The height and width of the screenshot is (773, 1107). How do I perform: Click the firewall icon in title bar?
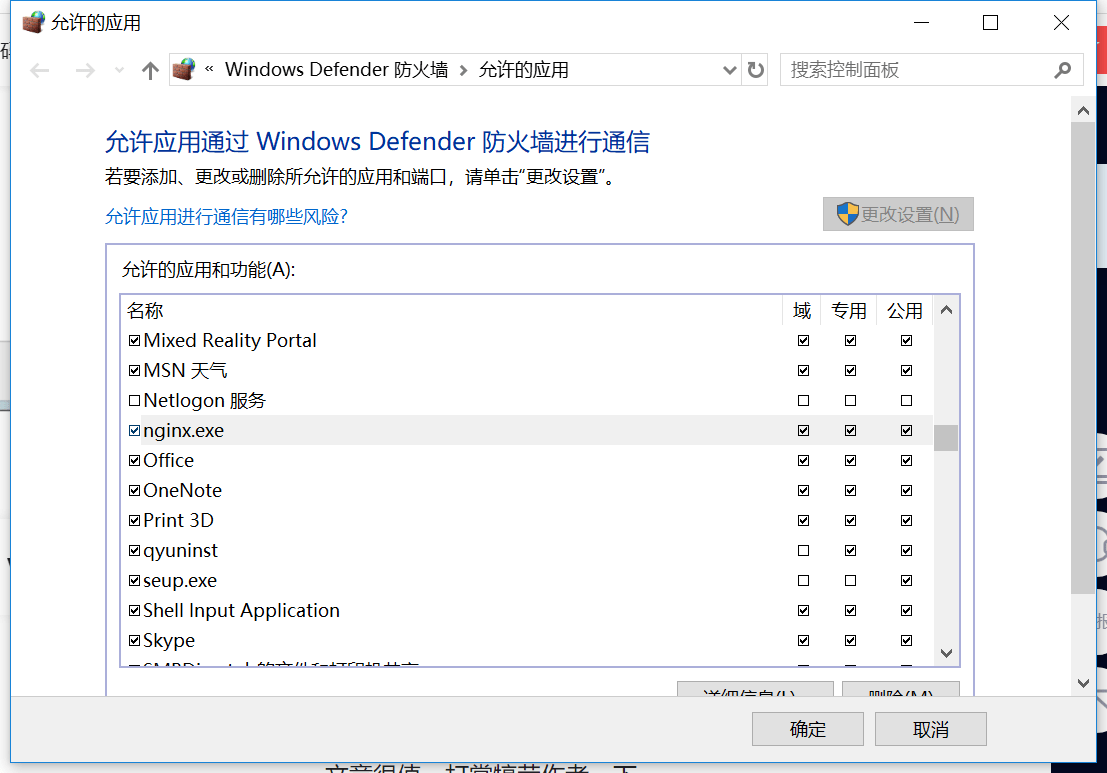click(x=34, y=22)
